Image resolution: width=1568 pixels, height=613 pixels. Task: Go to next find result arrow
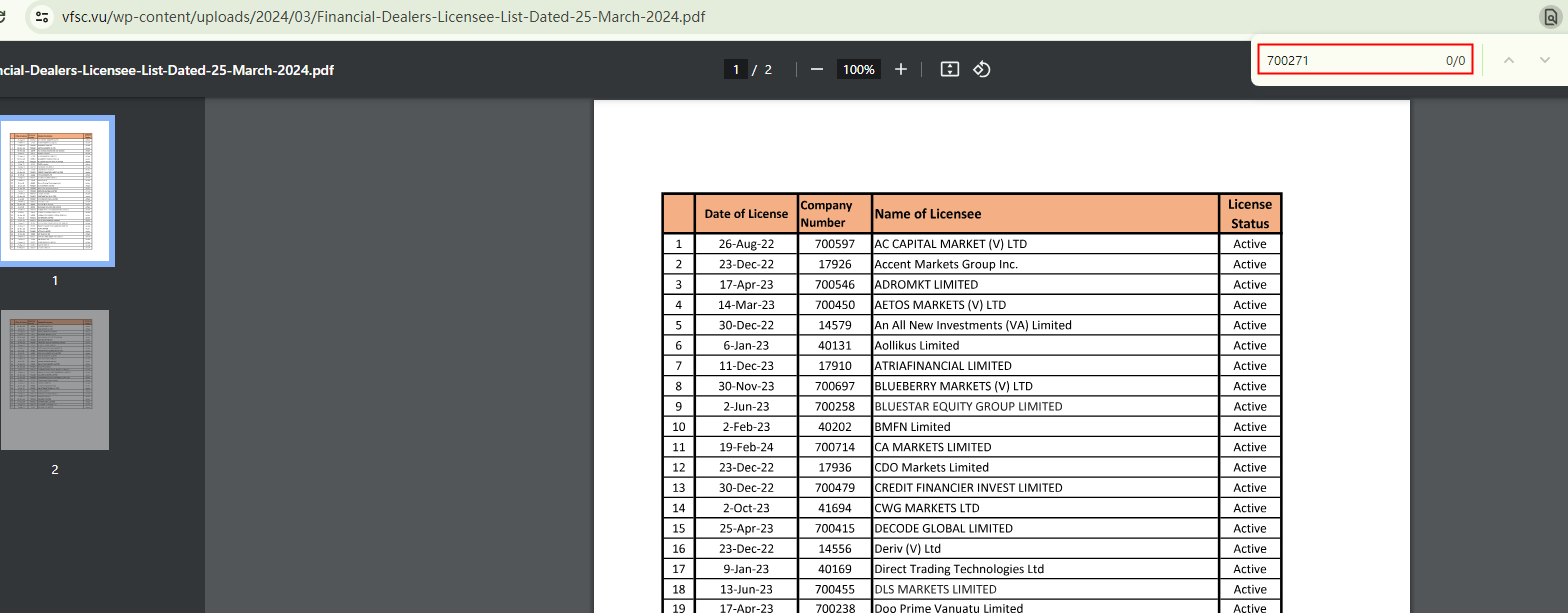[1544, 60]
